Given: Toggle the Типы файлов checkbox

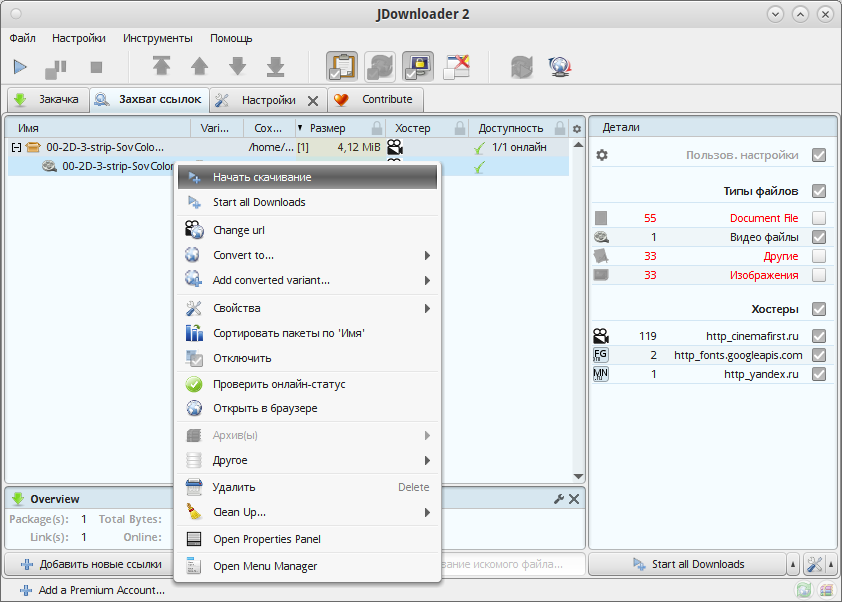Looking at the screenshot, I should click(818, 191).
